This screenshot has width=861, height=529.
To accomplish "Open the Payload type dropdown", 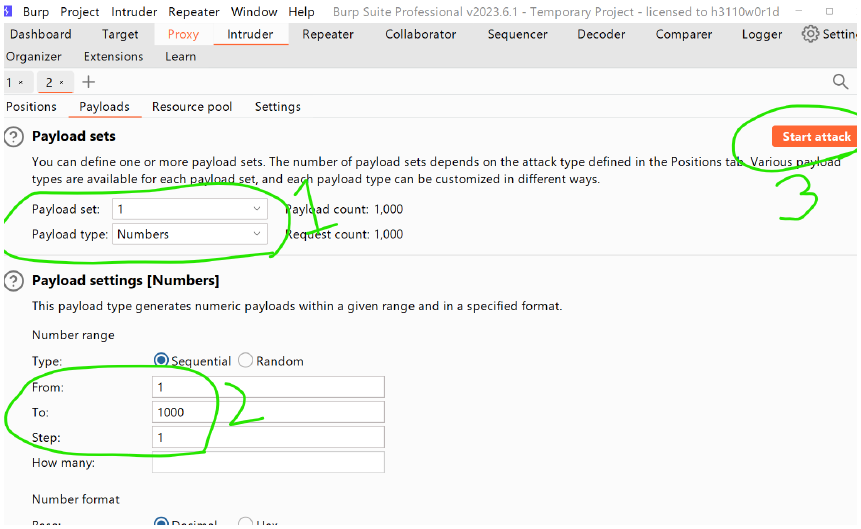I will 190,234.
